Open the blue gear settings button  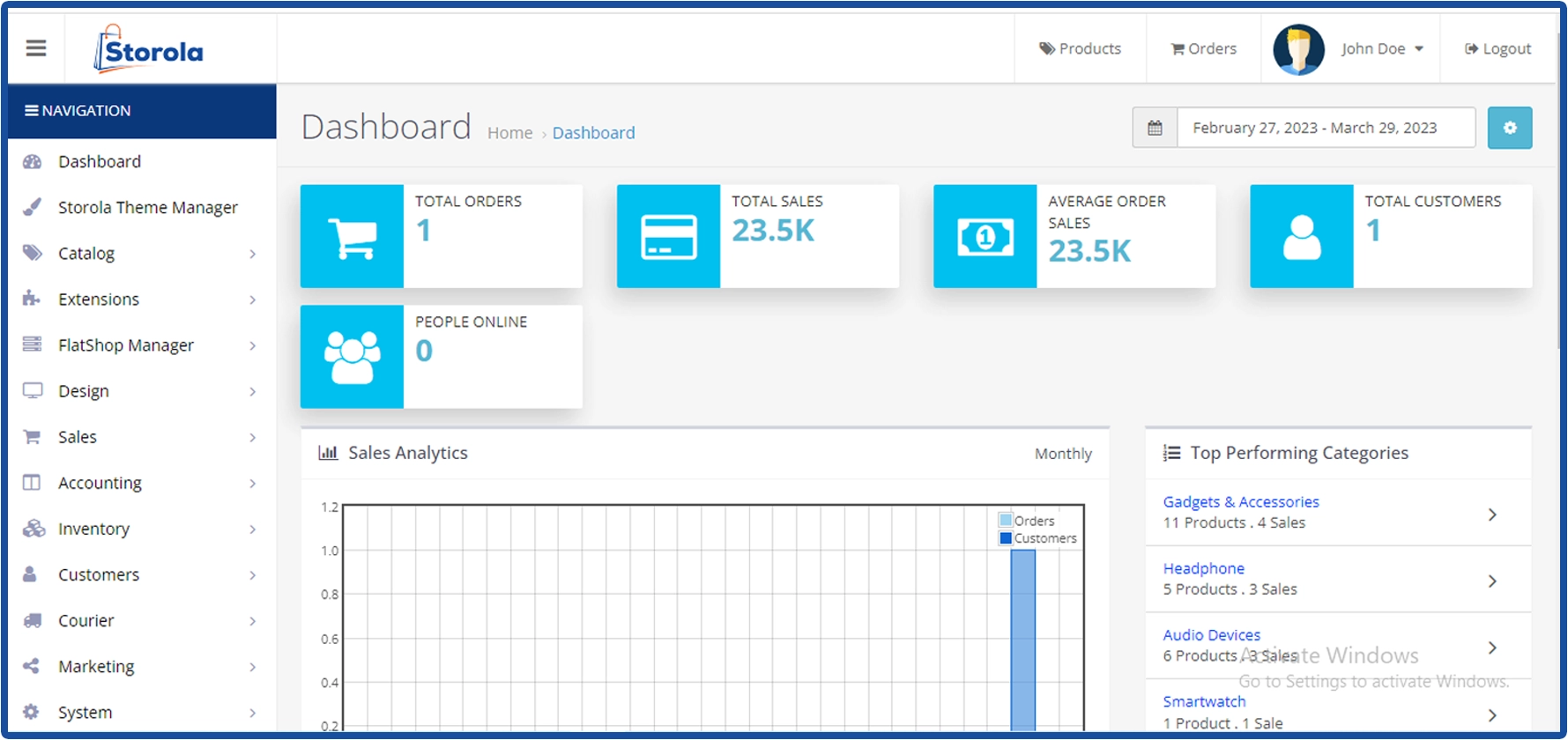pyautogui.click(x=1509, y=128)
